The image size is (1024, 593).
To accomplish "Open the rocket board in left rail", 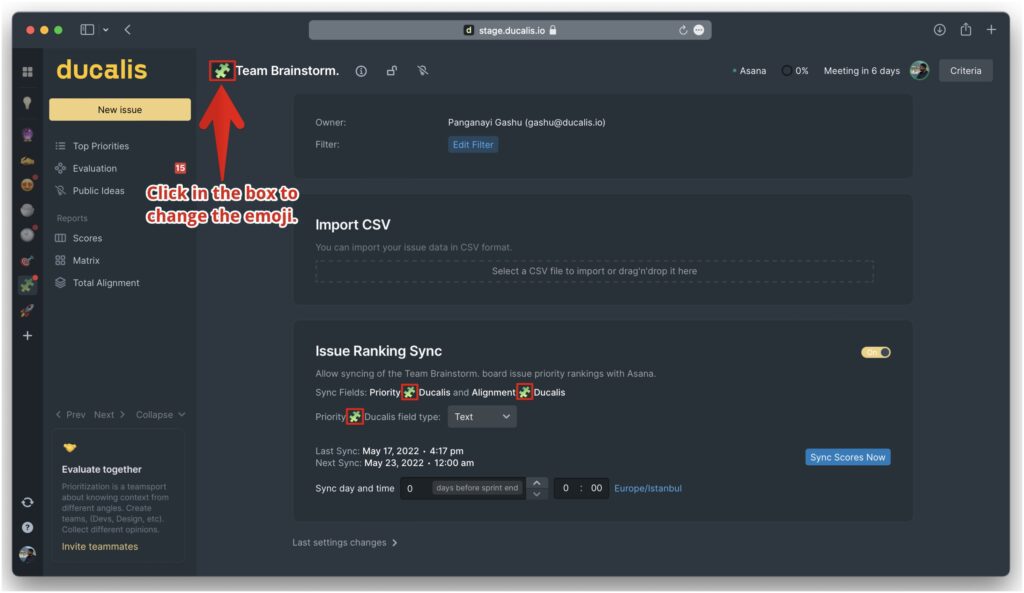I will [x=27, y=311].
